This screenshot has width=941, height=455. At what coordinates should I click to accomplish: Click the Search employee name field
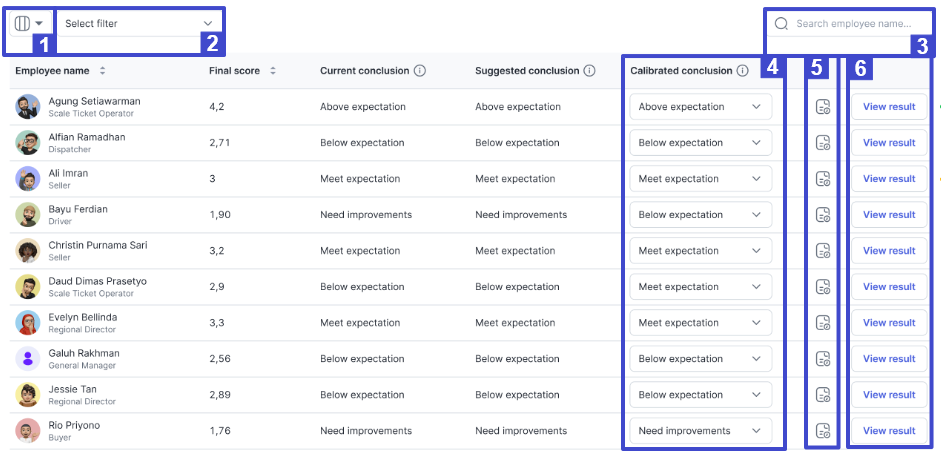[x=849, y=23]
